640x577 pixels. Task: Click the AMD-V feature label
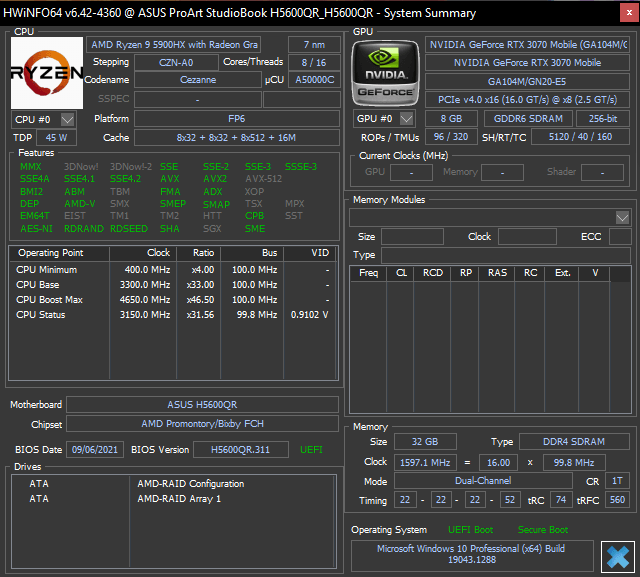coord(80,204)
